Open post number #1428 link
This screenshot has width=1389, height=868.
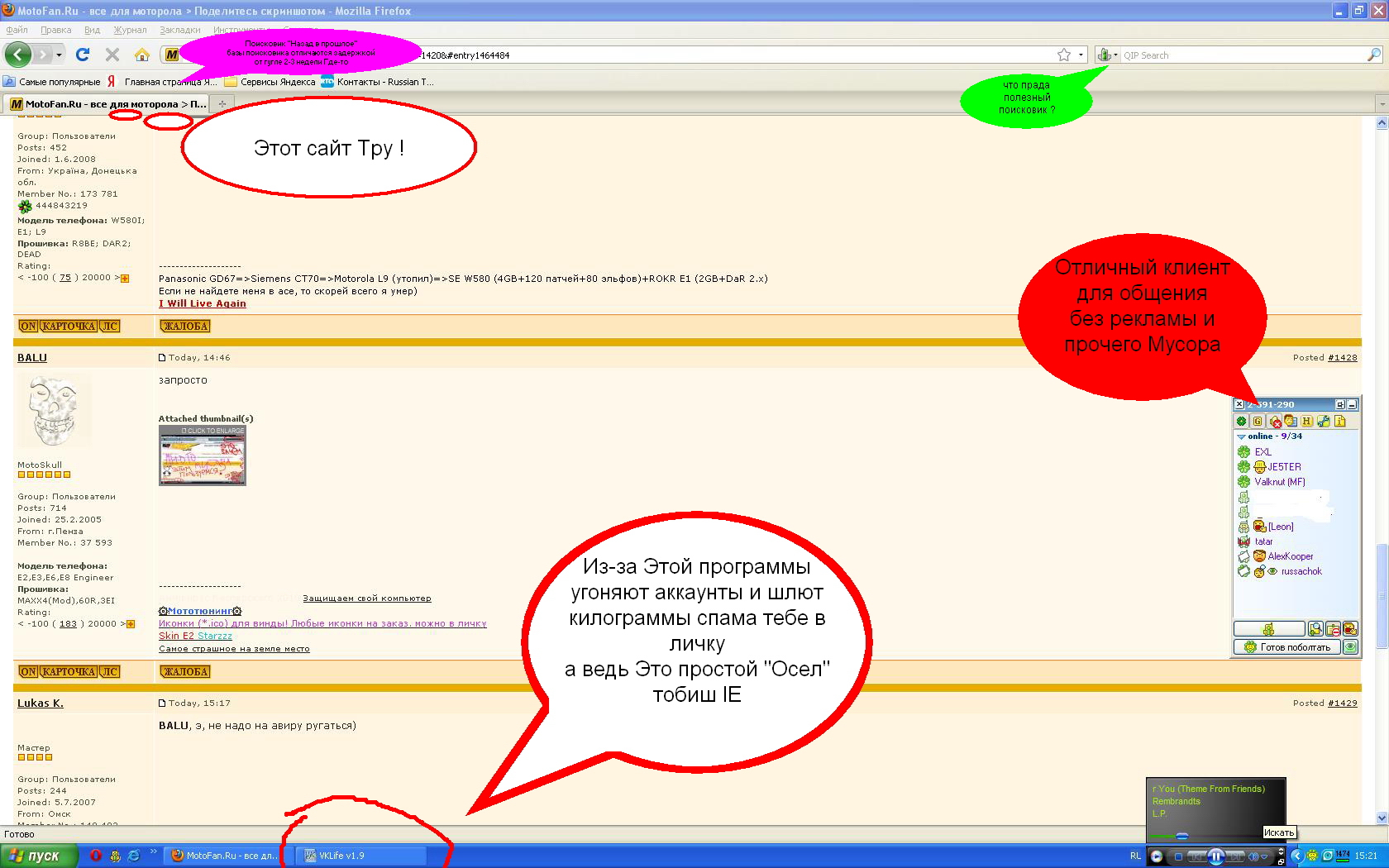pyautogui.click(x=1343, y=358)
